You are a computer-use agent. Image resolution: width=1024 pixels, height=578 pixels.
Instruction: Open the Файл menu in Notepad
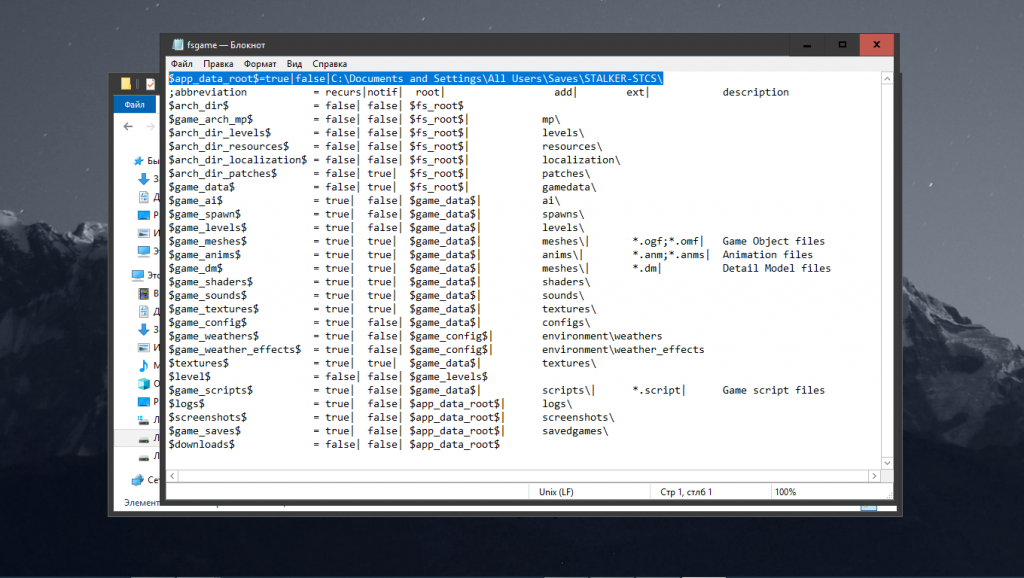coord(181,64)
